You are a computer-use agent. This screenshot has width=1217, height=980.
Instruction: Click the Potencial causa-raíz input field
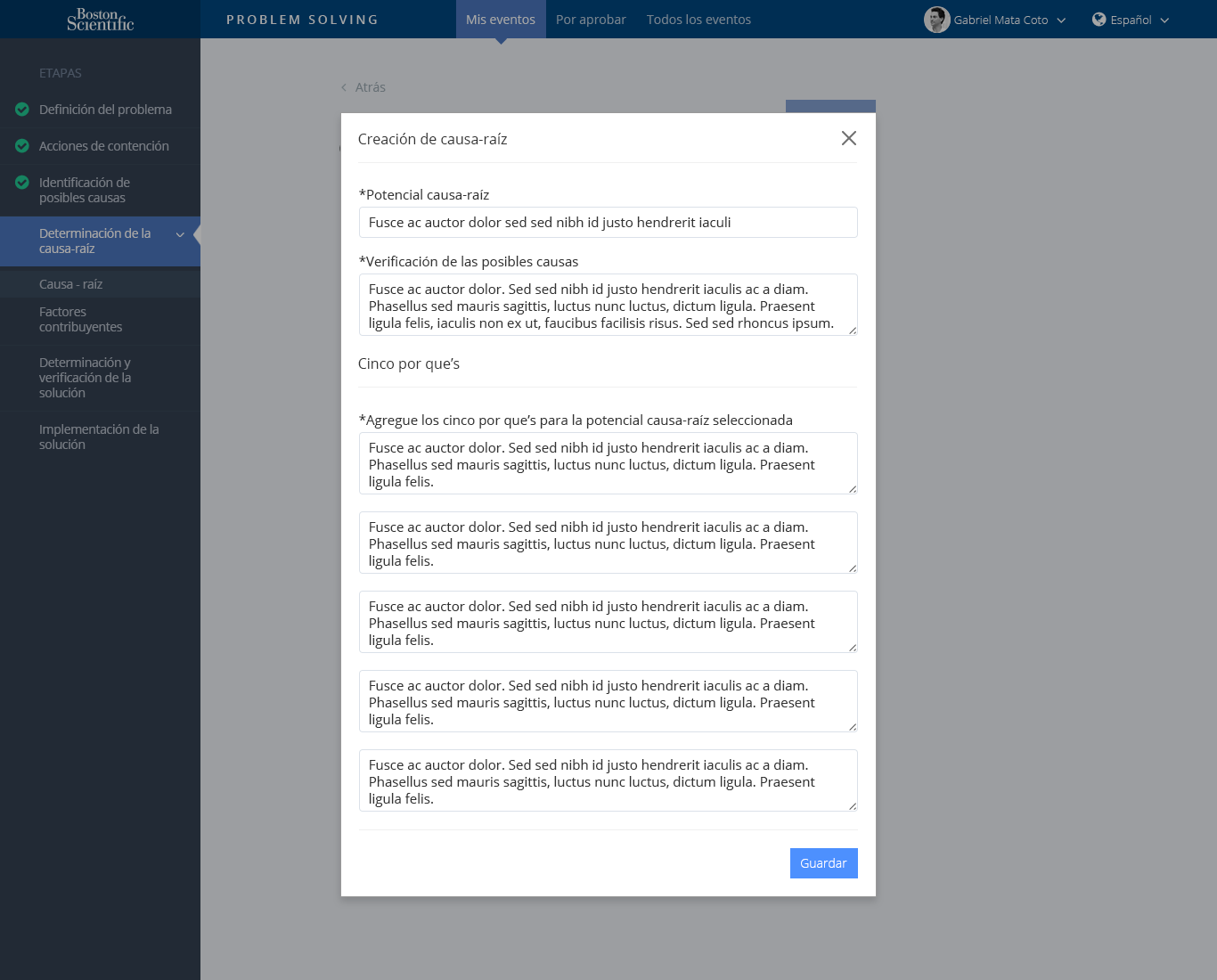click(608, 223)
